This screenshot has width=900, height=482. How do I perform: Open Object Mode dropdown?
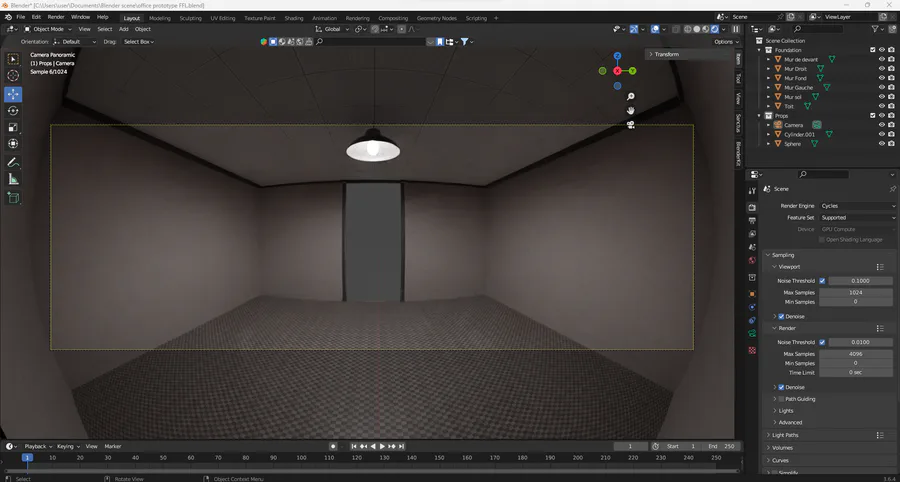[x=48, y=29]
